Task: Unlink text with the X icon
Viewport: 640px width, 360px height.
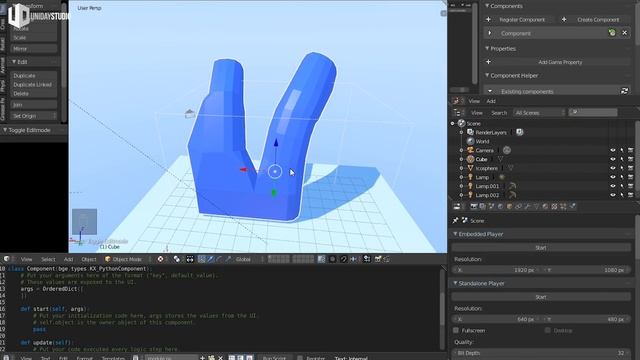Action: point(220,358)
